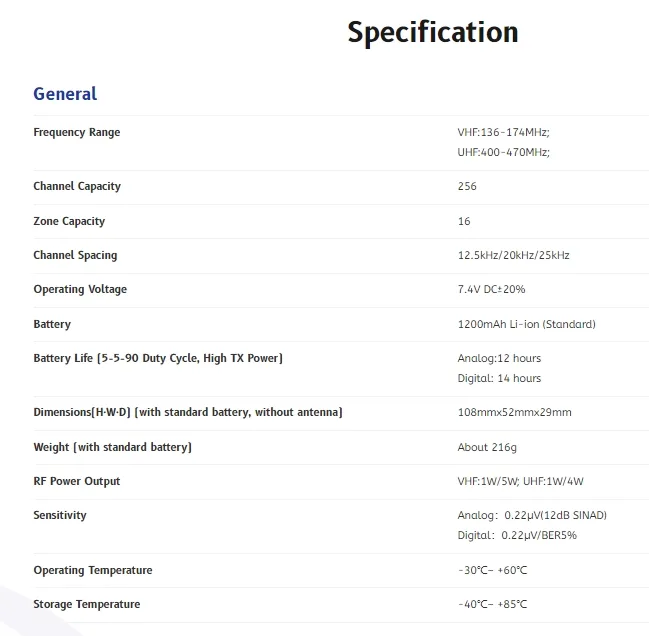Click the Channel Capacity value 256
649x636 pixels.
pyautogui.click(x=467, y=186)
